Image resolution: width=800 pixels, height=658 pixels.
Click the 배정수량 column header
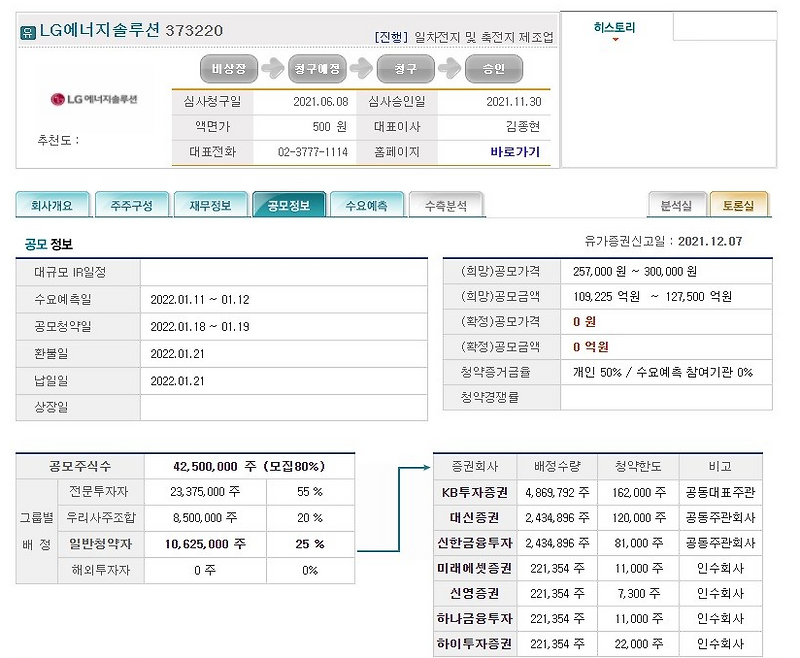557,466
